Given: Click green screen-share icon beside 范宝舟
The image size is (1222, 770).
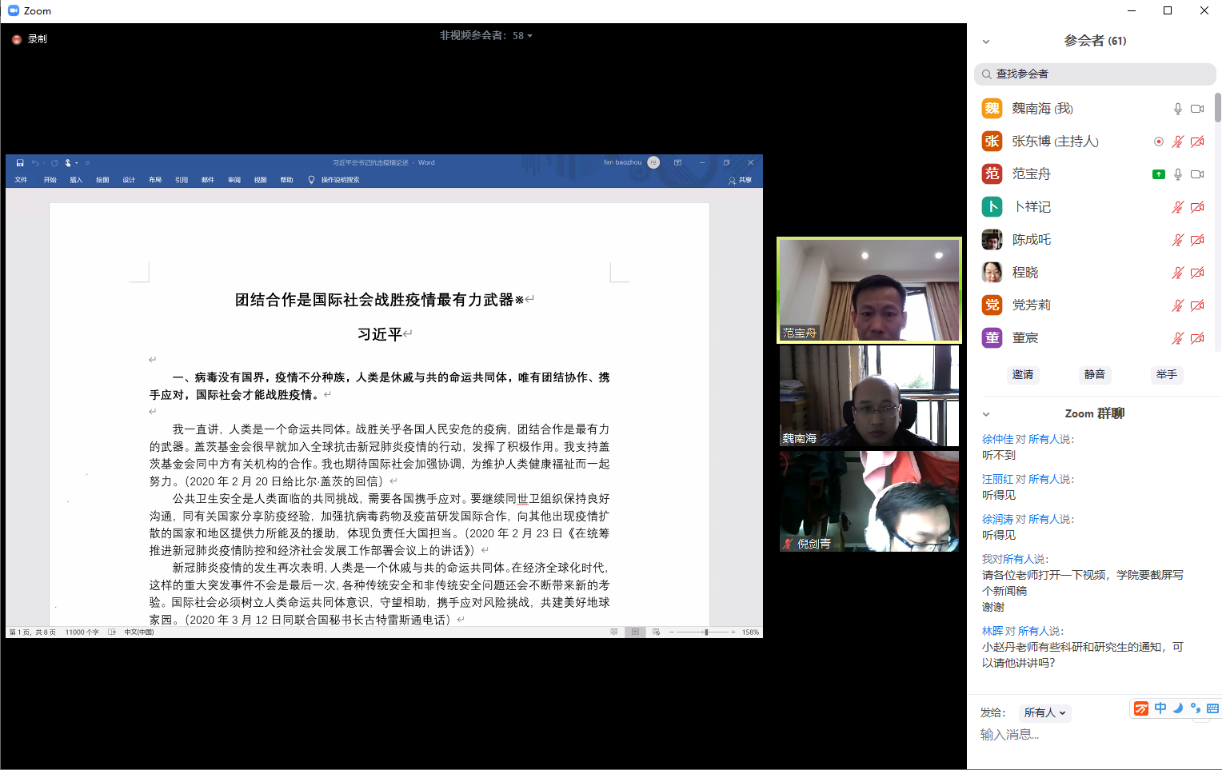Looking at the screenshot, I should (x=1158, y=174).
